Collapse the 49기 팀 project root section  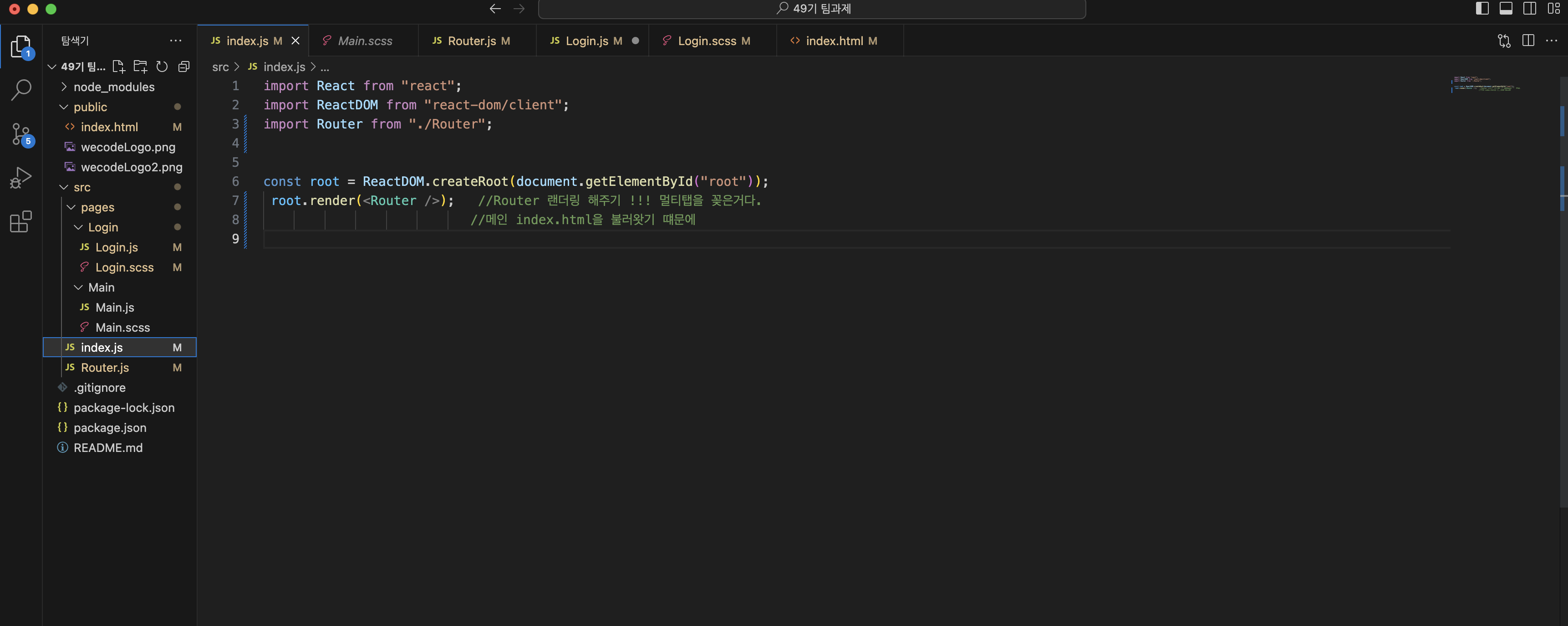(76, 67)
